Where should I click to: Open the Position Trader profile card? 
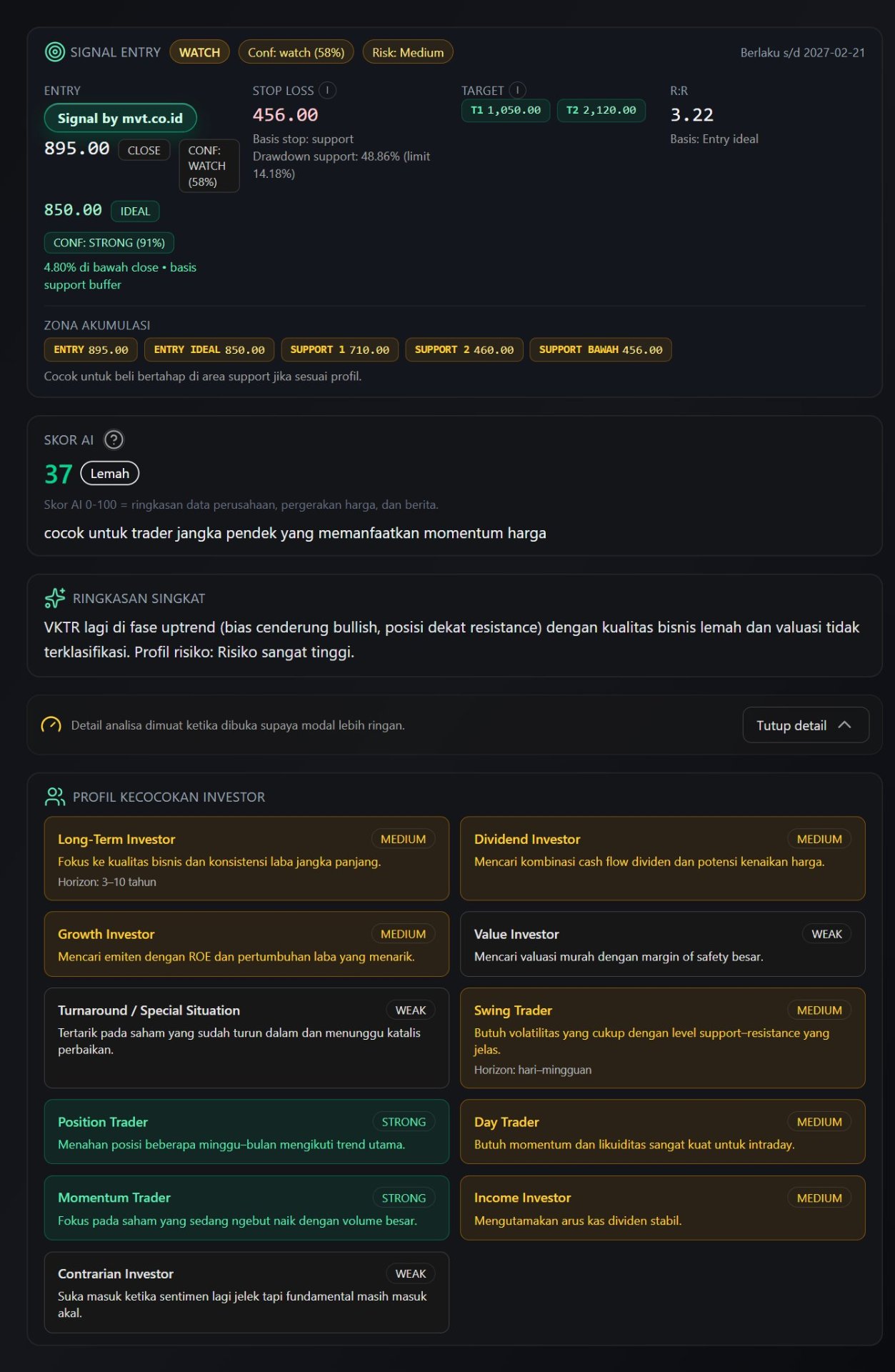tap(246, 1132)
